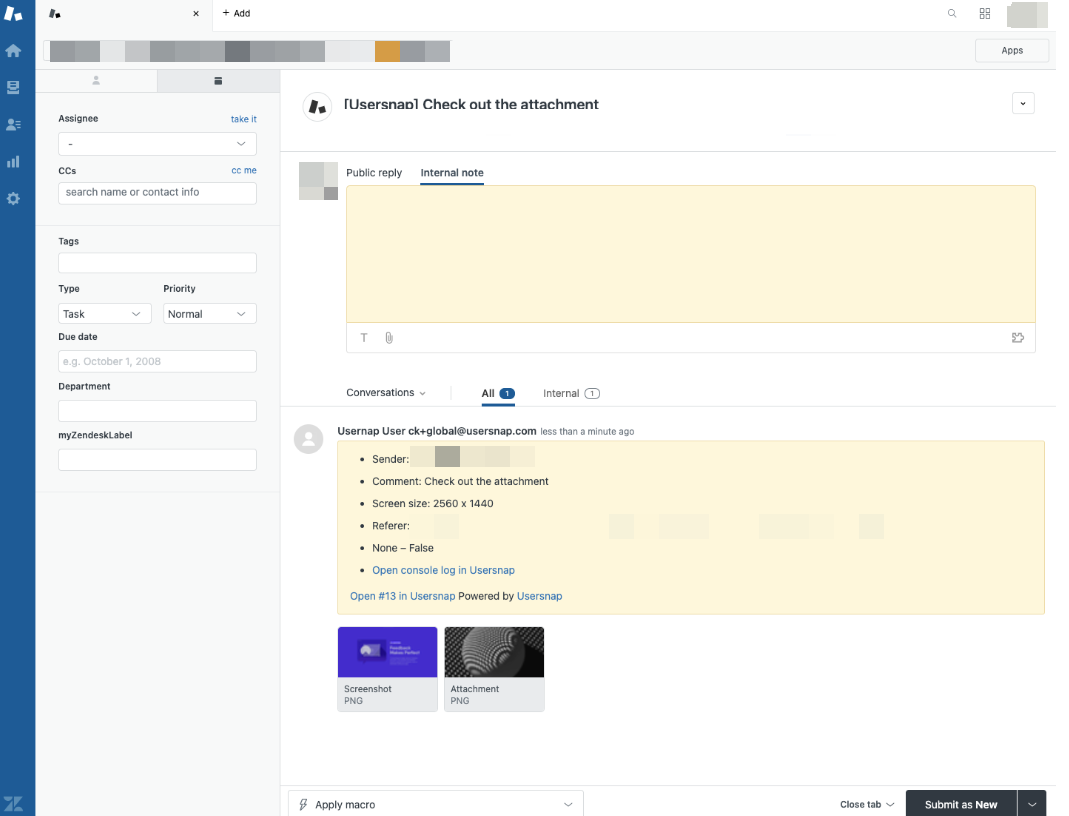This screenshot has width=1069, height=816.
Task: Switch to Internal note tab
Action: pos(452,172)
